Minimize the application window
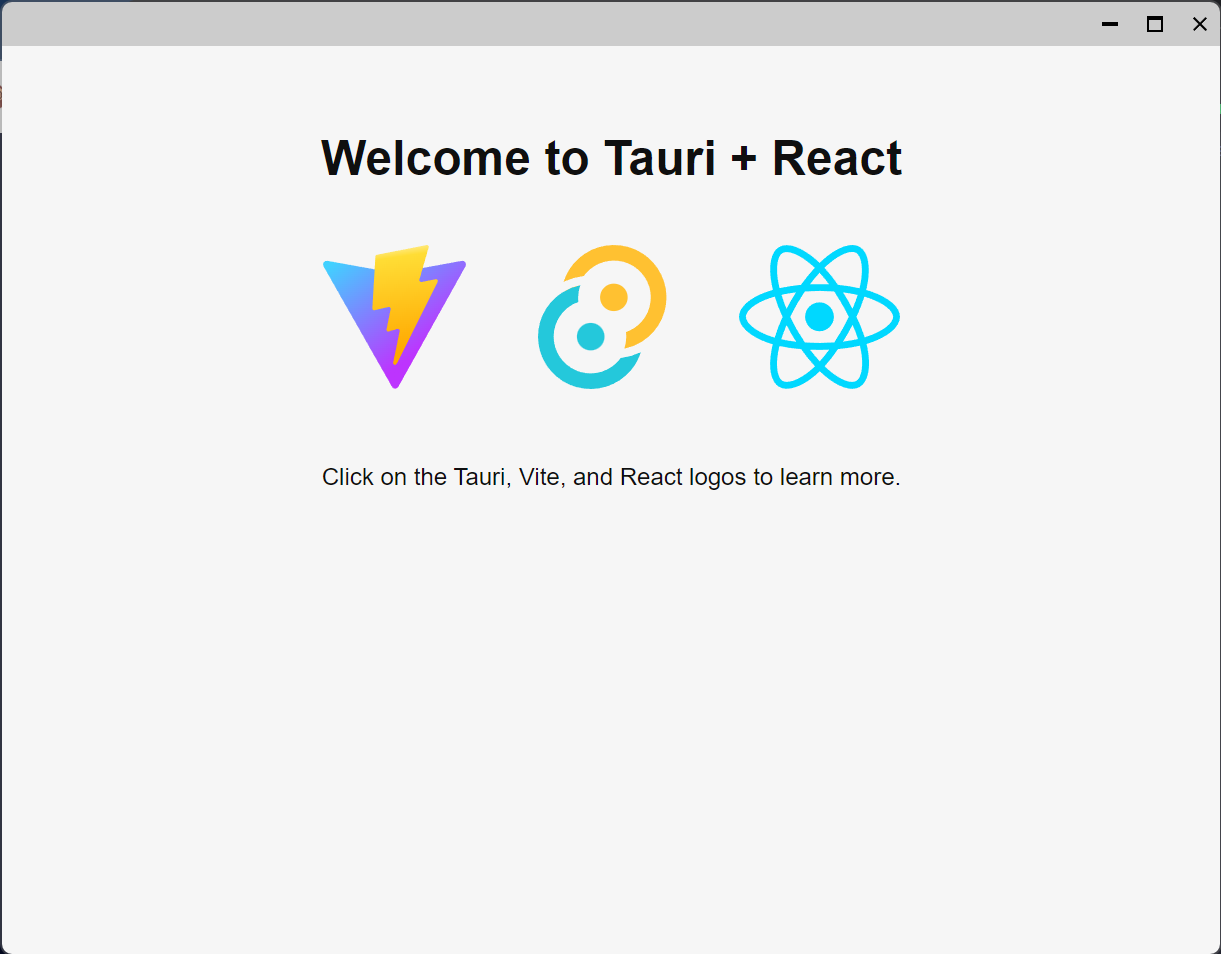Screen dimensions: 1221x954 click(1110, 24)
